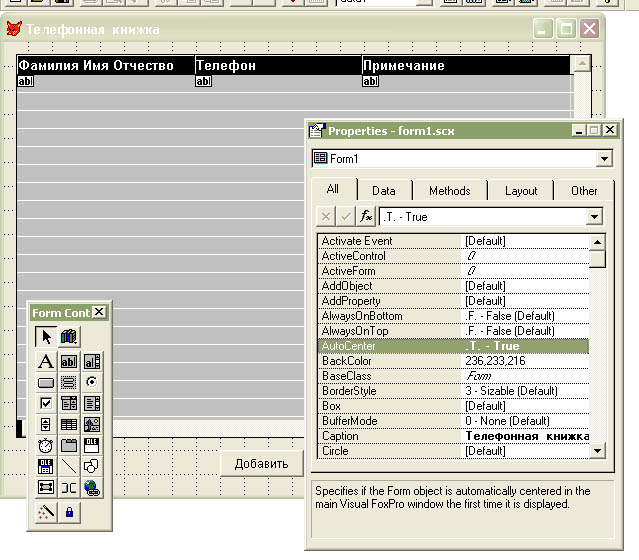Pick the Edit Box control tool

click(x=92, y=362)
